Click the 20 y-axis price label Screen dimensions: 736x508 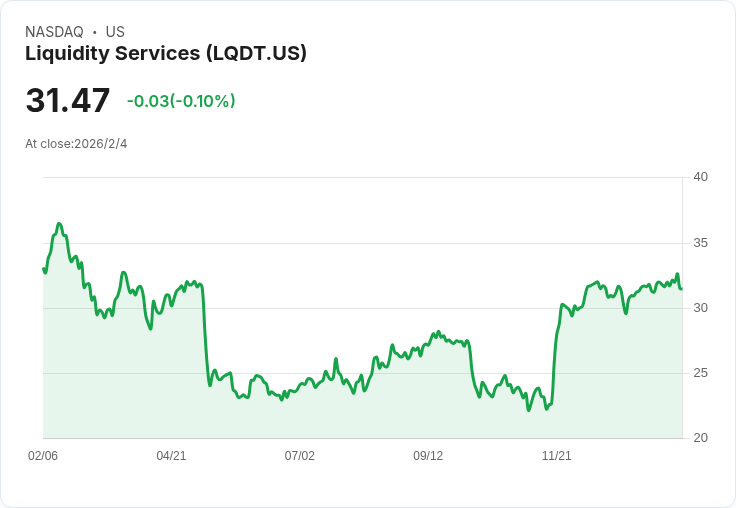click(x=700, y=438)
